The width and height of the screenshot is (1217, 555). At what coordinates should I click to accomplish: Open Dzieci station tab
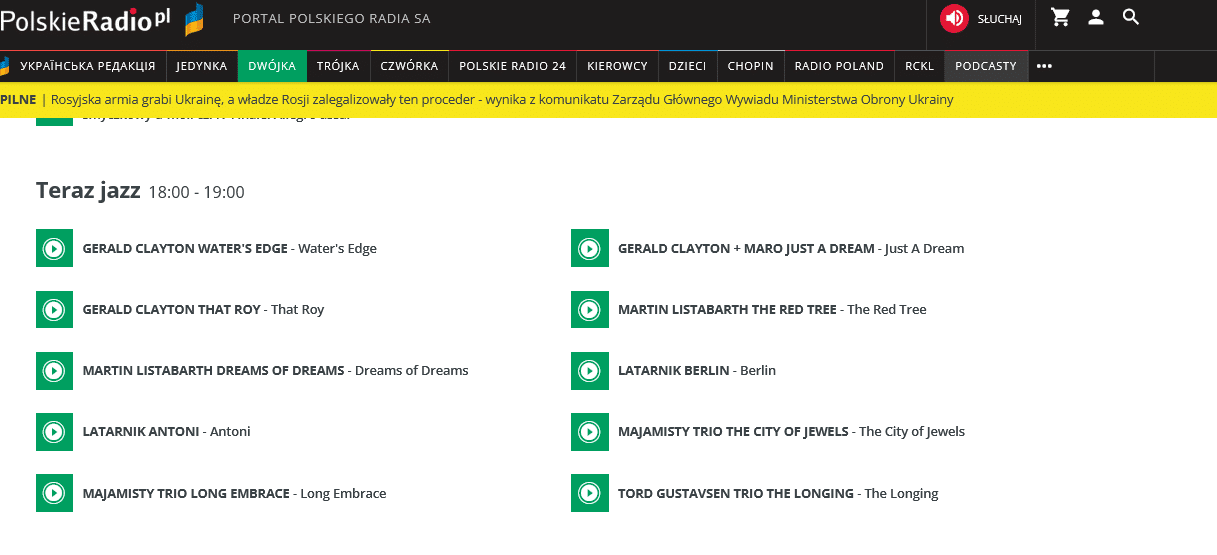[x=687, y=66]
